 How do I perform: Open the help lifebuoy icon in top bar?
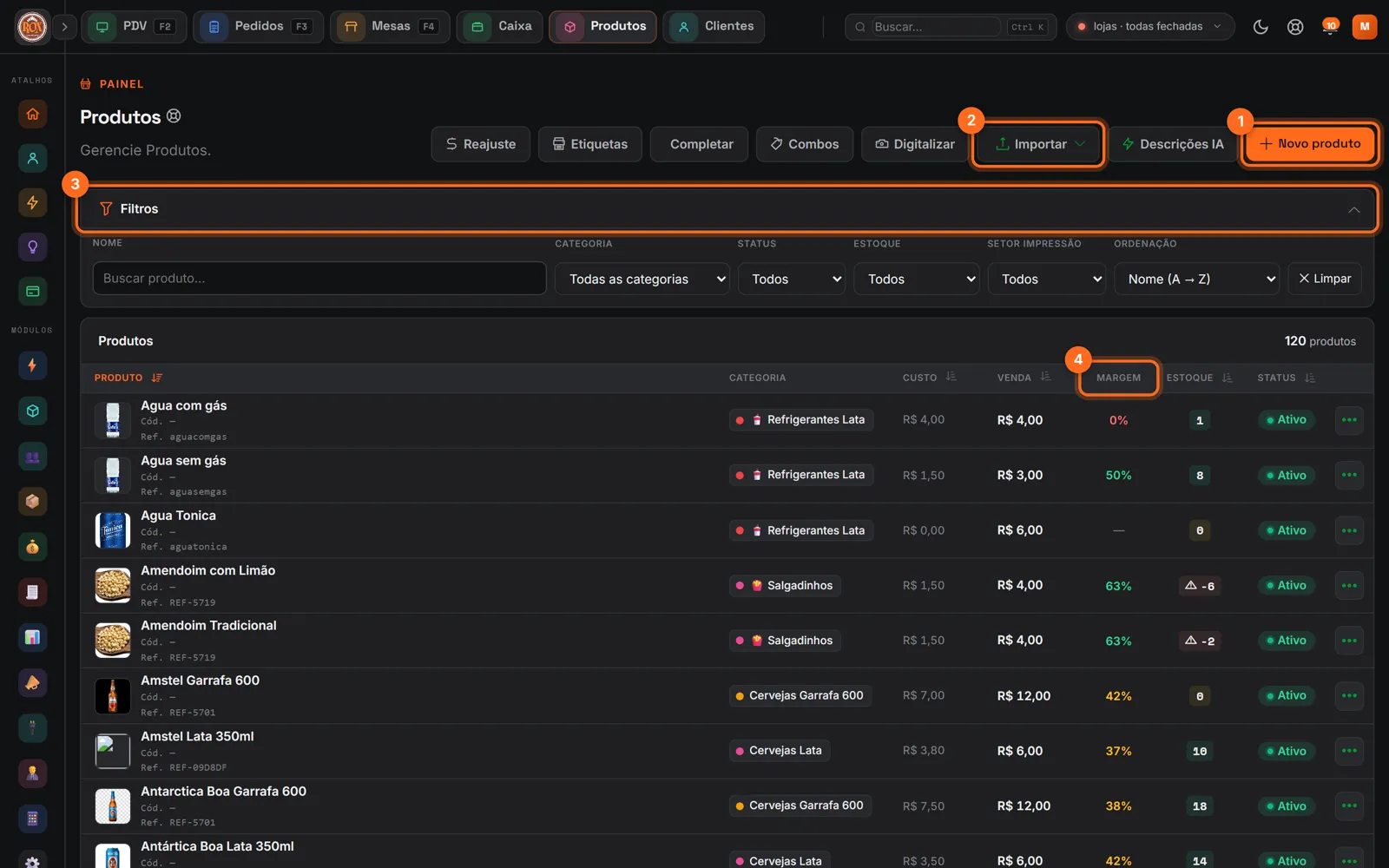1295,27
